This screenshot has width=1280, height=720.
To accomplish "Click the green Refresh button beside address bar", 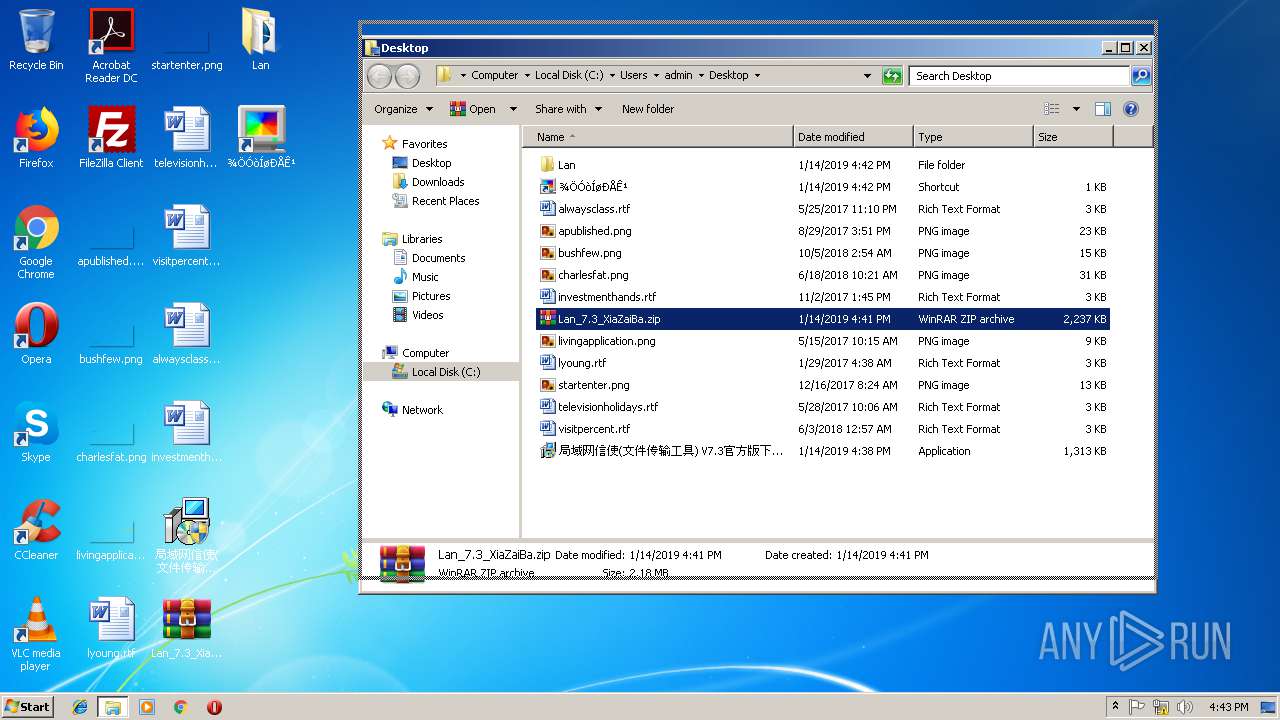I will tap(892, 76).
